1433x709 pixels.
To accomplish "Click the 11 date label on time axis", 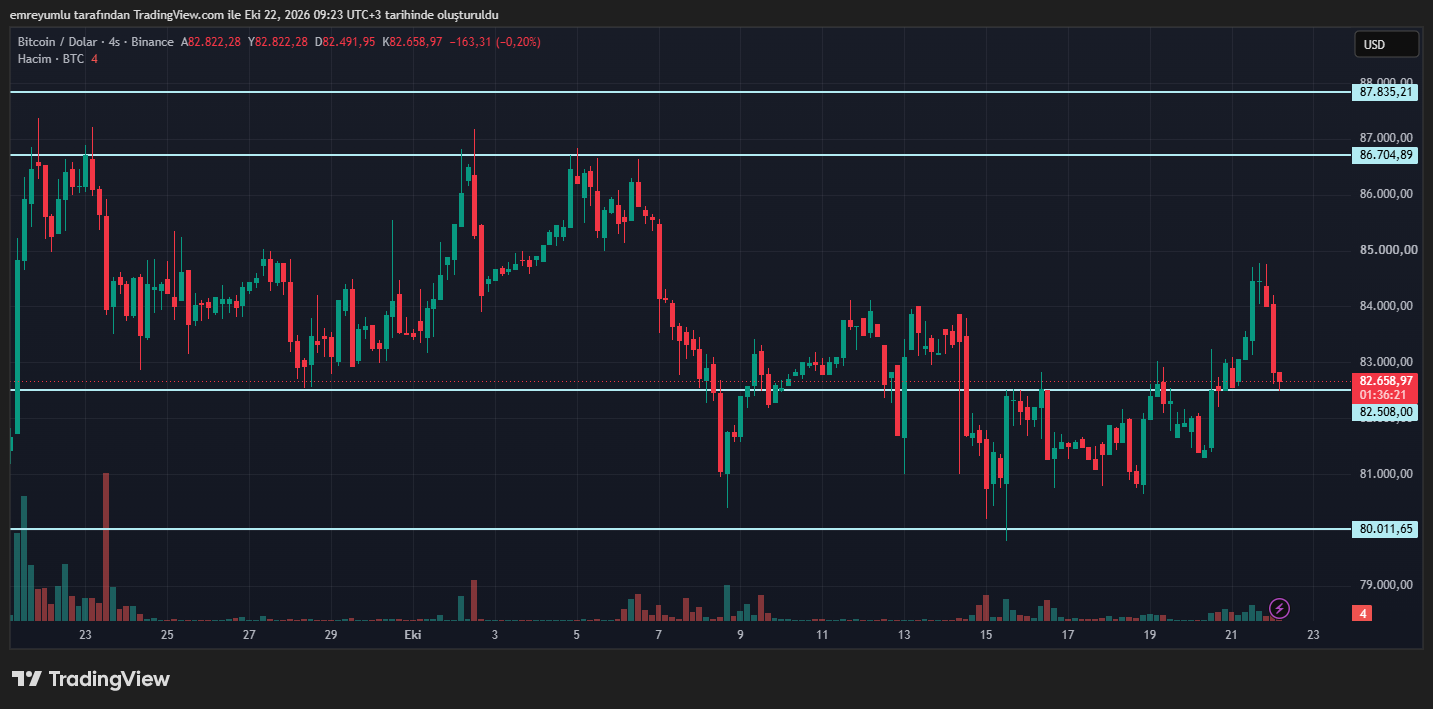I will coord(822,635).
